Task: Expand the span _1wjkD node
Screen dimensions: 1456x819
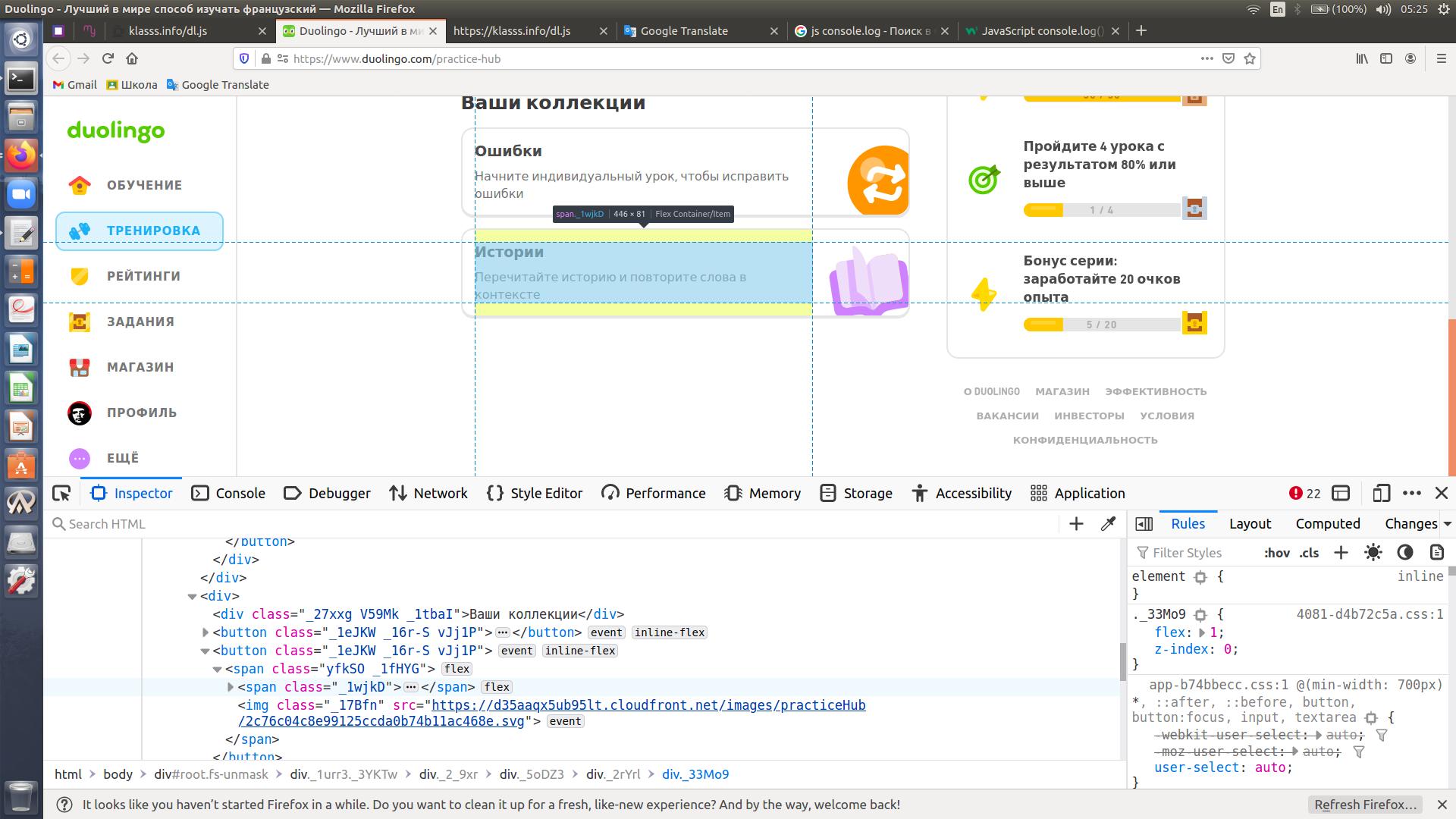Action: click(231, 687)
